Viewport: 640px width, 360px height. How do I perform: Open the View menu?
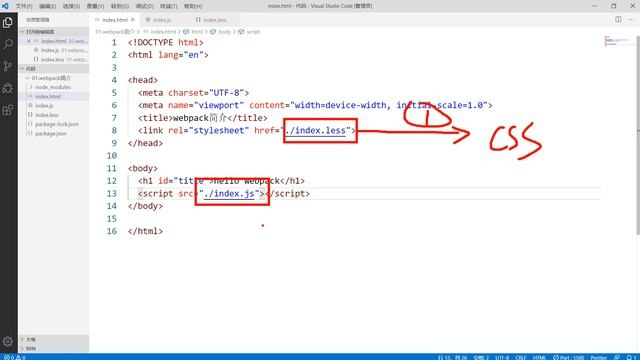(96, 6)
